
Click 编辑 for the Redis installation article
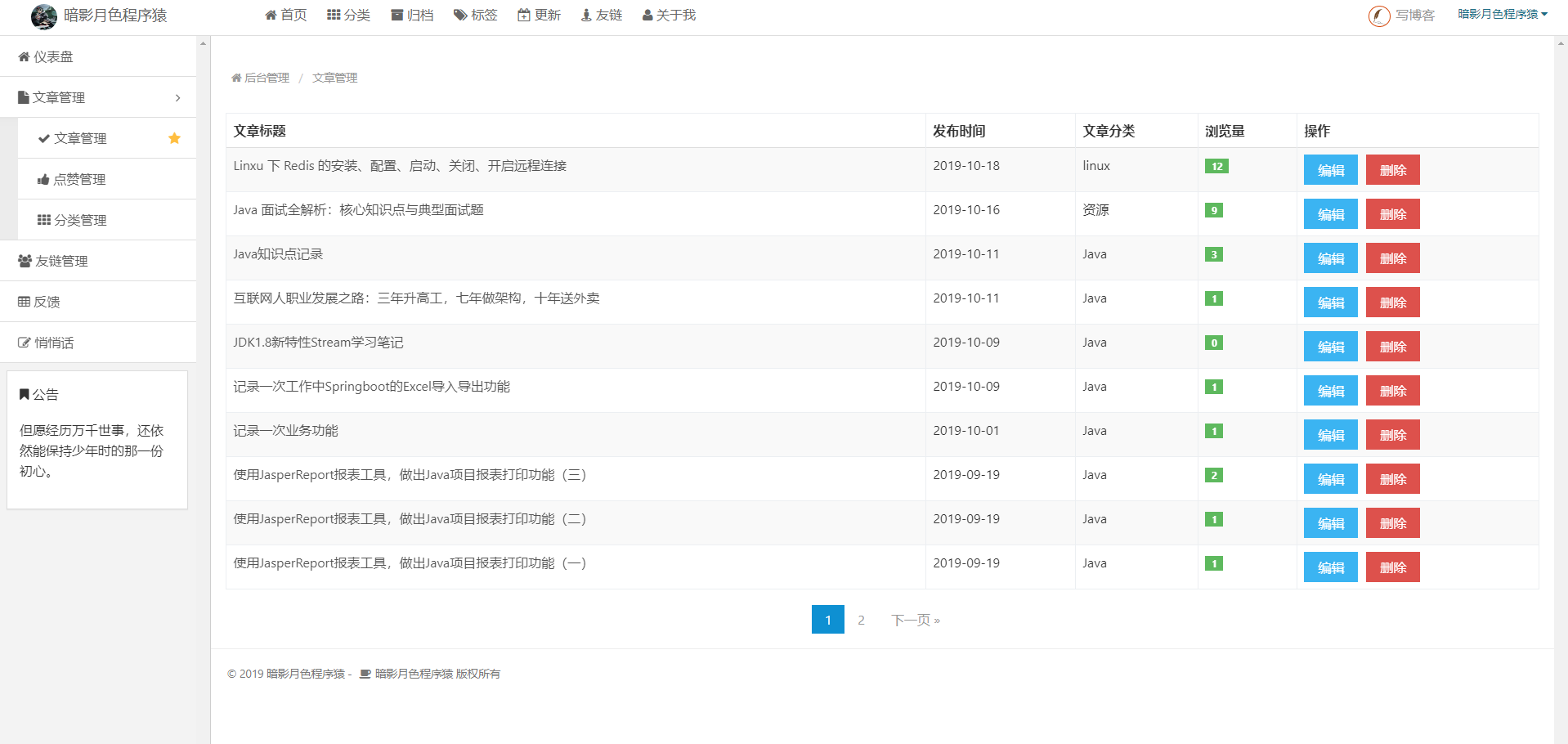(x=1330, y=169)
